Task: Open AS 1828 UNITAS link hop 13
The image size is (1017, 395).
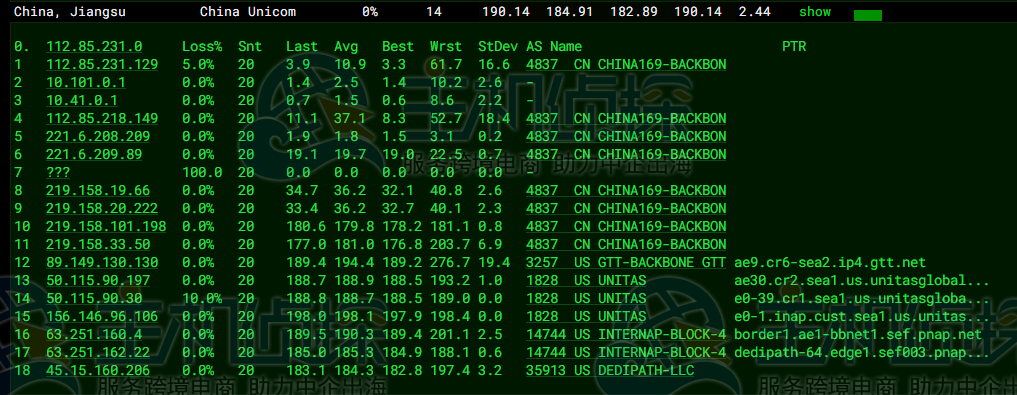Action: pyautogui.click(x=586, y=281)
